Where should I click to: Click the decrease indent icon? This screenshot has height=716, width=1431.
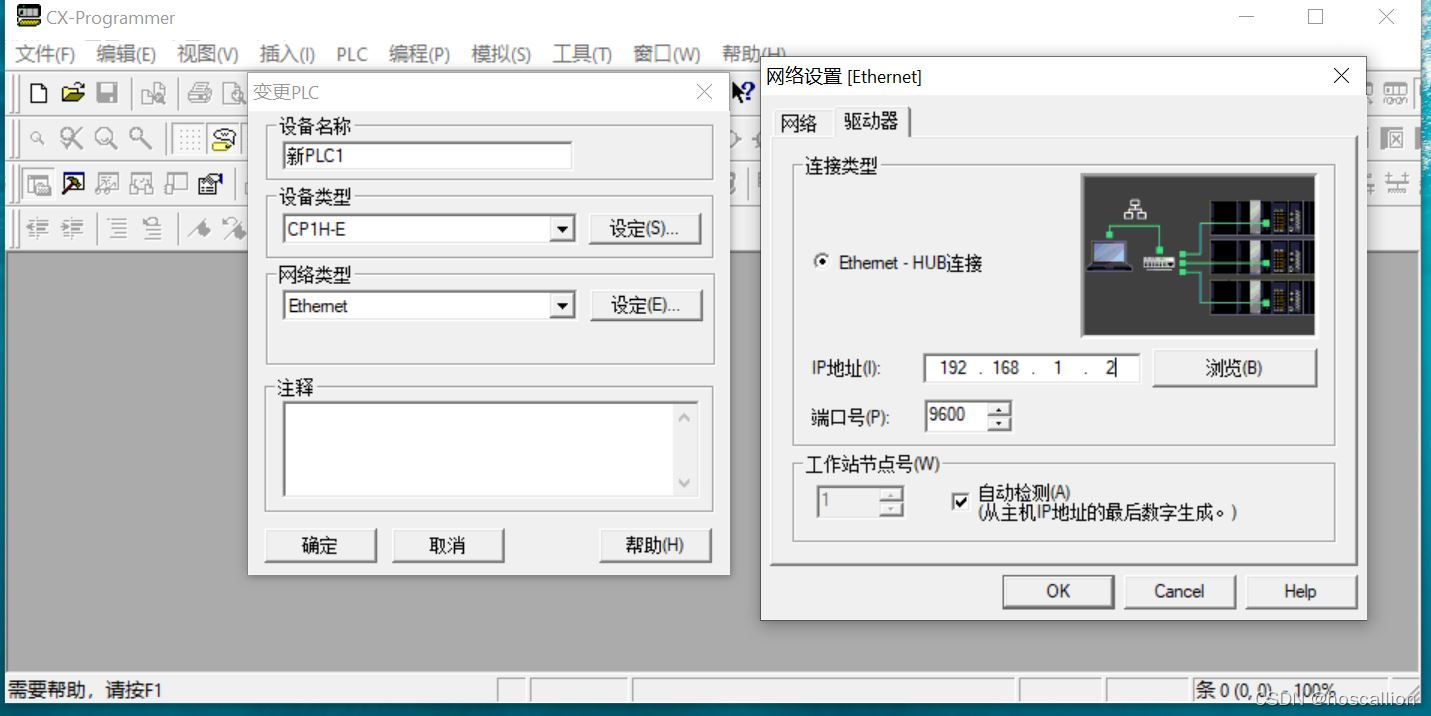[38, 229]
